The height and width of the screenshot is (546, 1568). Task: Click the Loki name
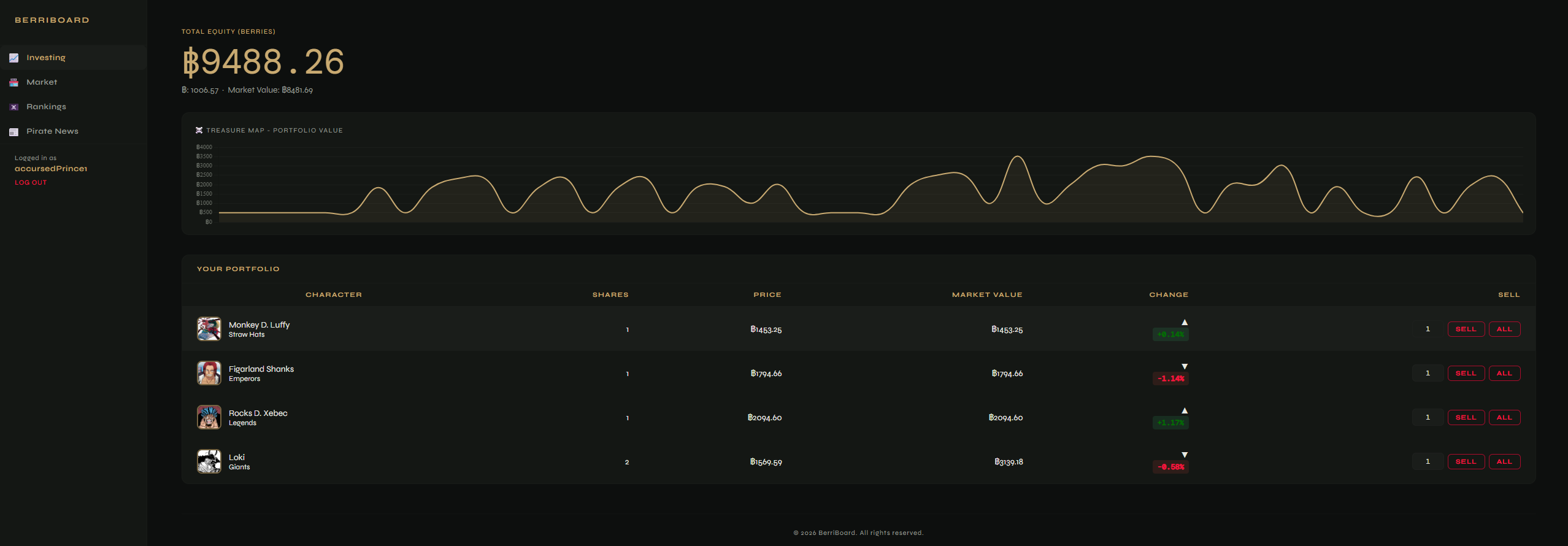click(x=237, y=458)
